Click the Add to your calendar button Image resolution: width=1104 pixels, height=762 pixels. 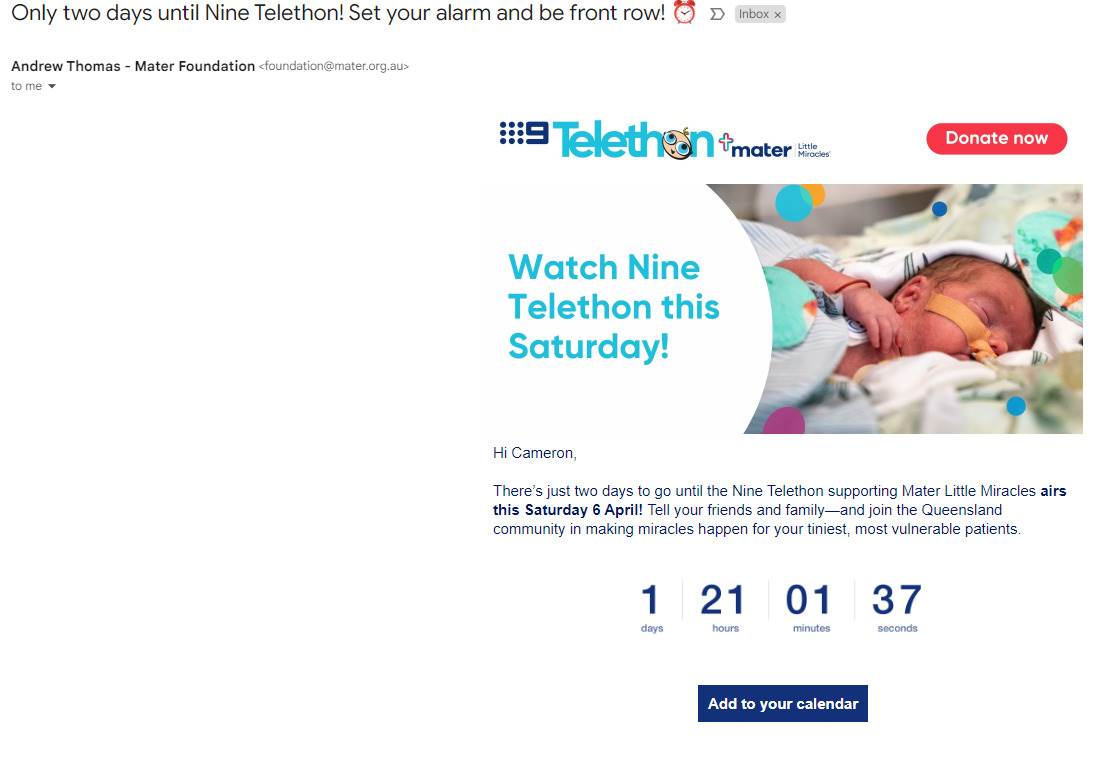click(x=782, y=704)
